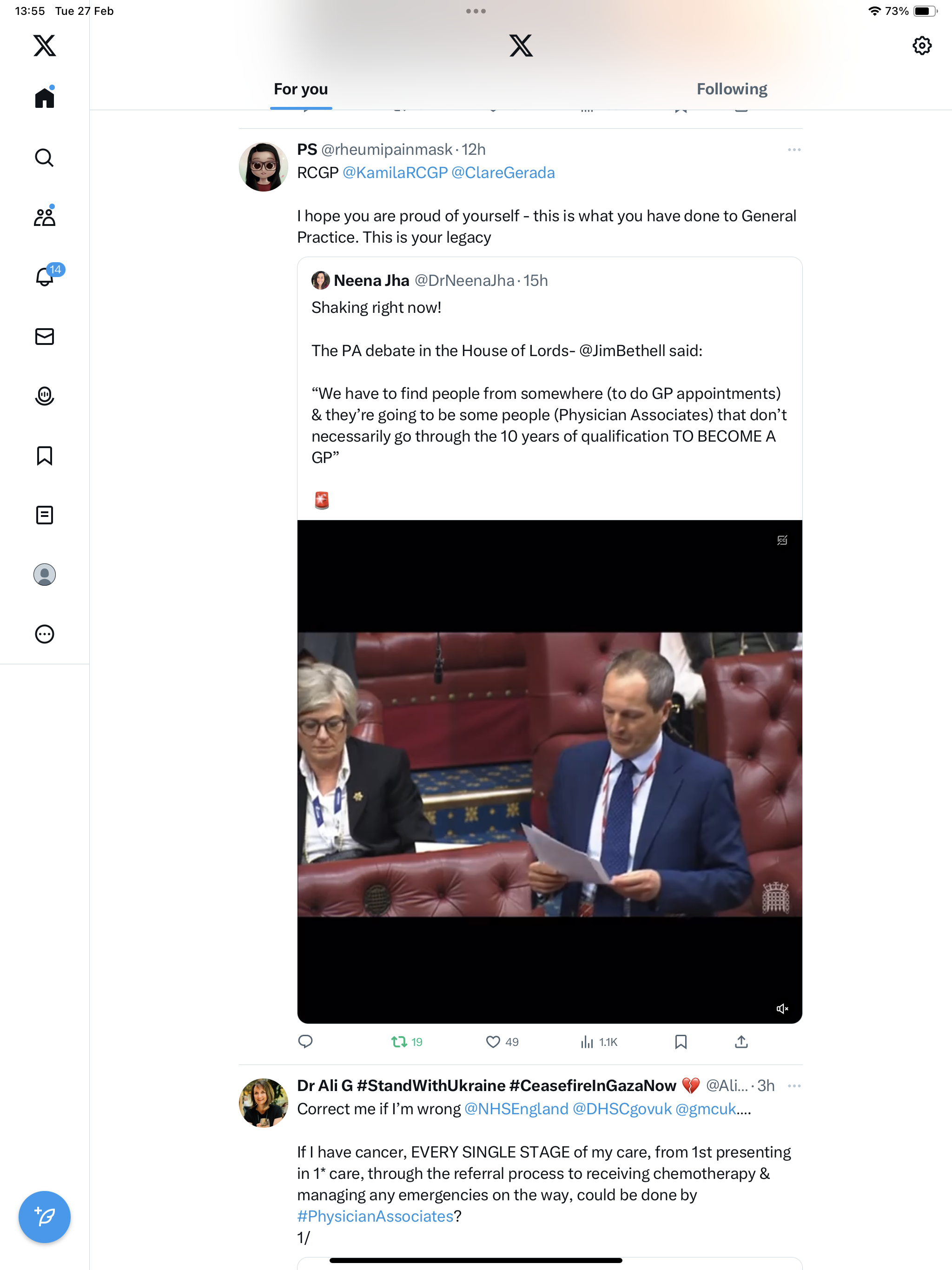Open the Search magnifier in sidebar

[x=44, y=157]
